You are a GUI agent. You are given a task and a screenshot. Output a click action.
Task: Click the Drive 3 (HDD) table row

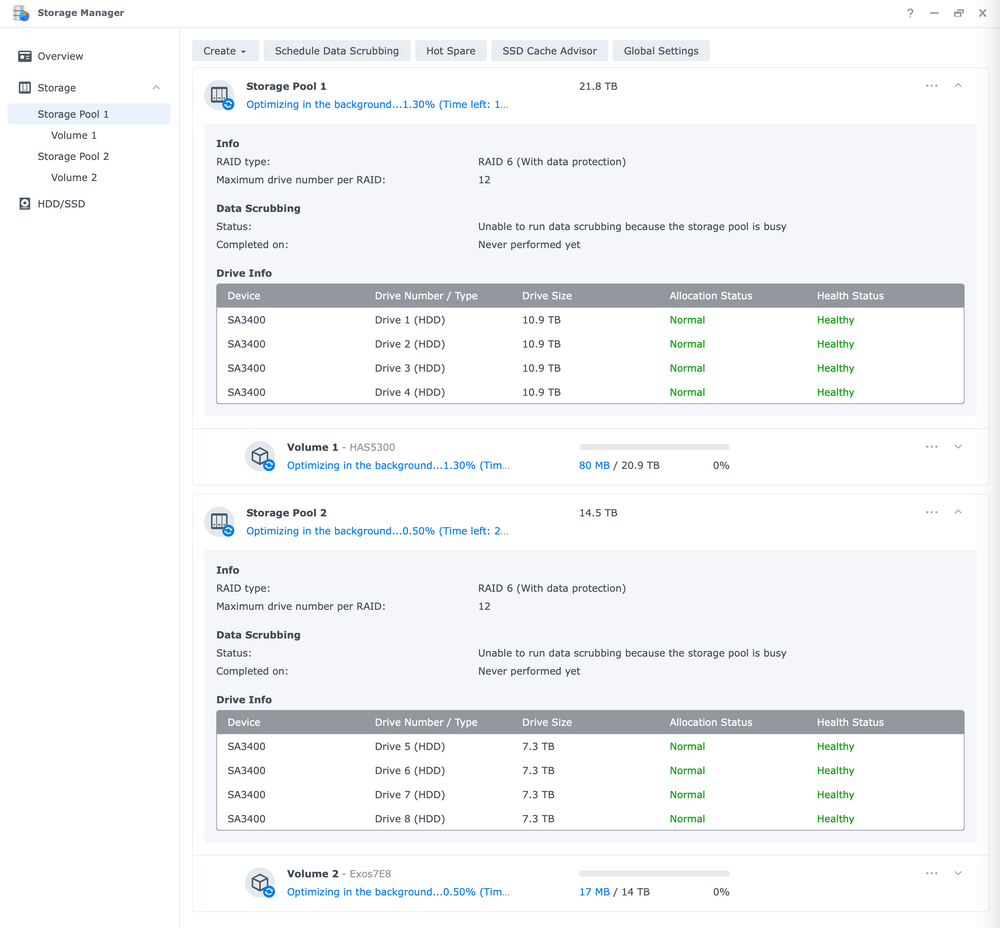tap(590, 368)
